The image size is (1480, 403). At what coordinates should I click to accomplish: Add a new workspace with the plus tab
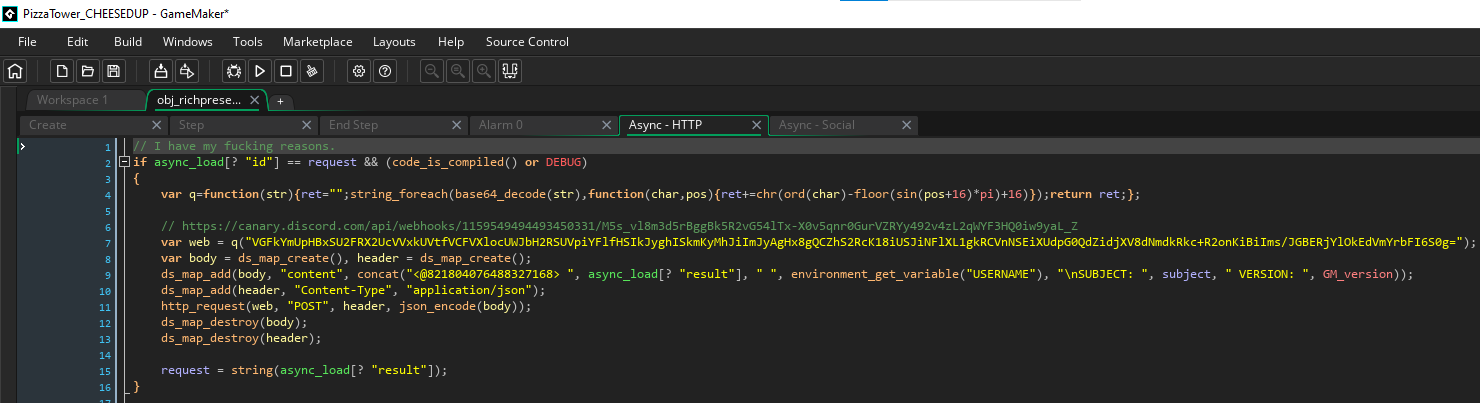coord(281,101)
